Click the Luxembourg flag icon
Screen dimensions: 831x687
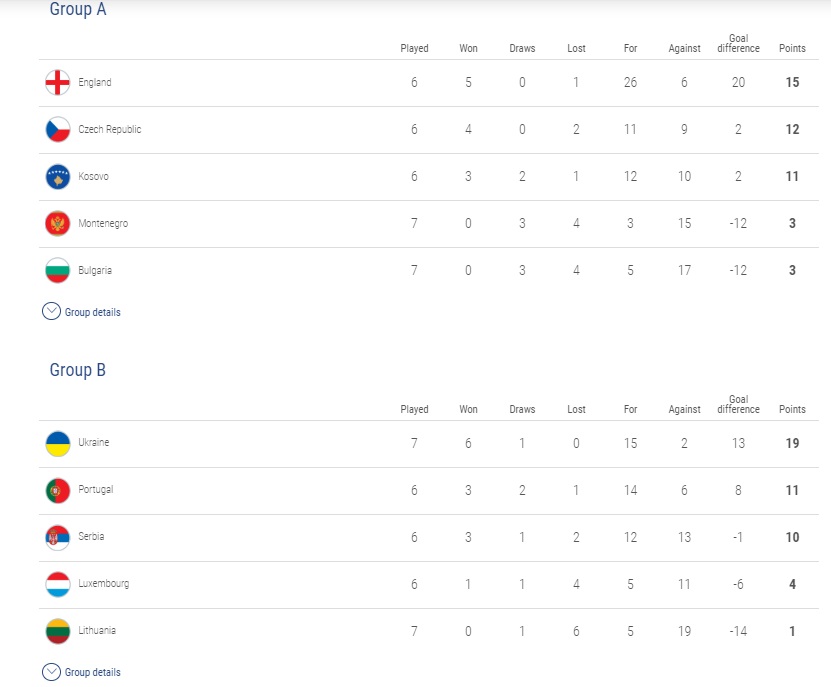(58, 585)
